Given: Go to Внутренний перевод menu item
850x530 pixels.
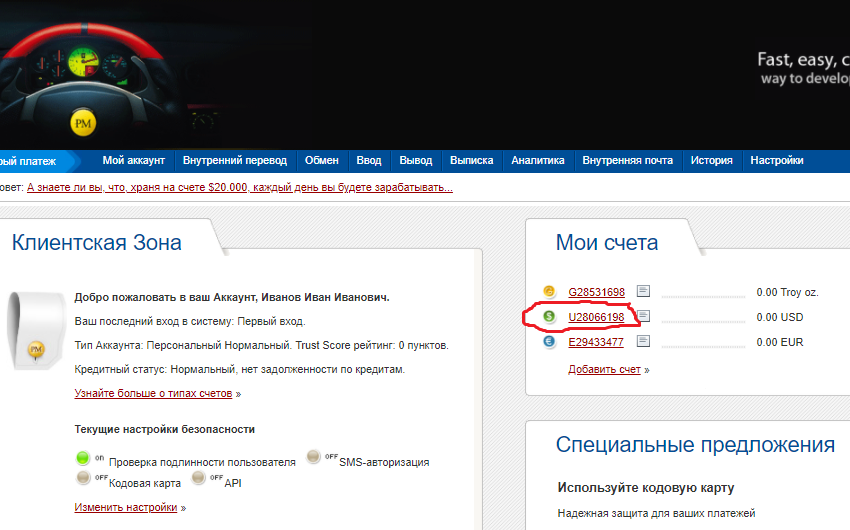Looking at the screenshot, I should coord(235,160).
